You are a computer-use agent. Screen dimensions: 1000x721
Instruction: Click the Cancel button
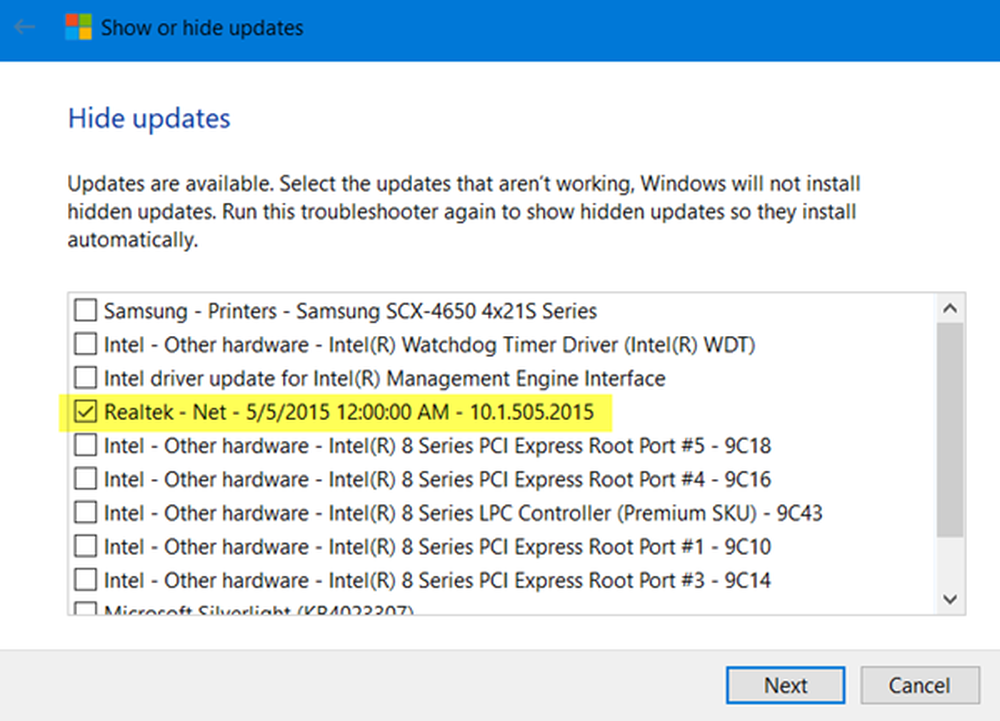[920, 685]
